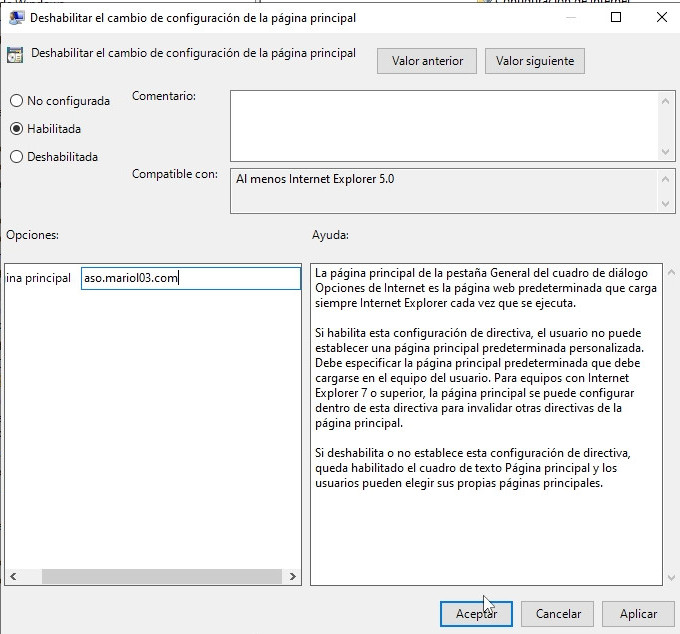Click left arrow of Opciones horizontal scrollbar
The height and width of the screenshot is (634, 680).
pos(13,577)
